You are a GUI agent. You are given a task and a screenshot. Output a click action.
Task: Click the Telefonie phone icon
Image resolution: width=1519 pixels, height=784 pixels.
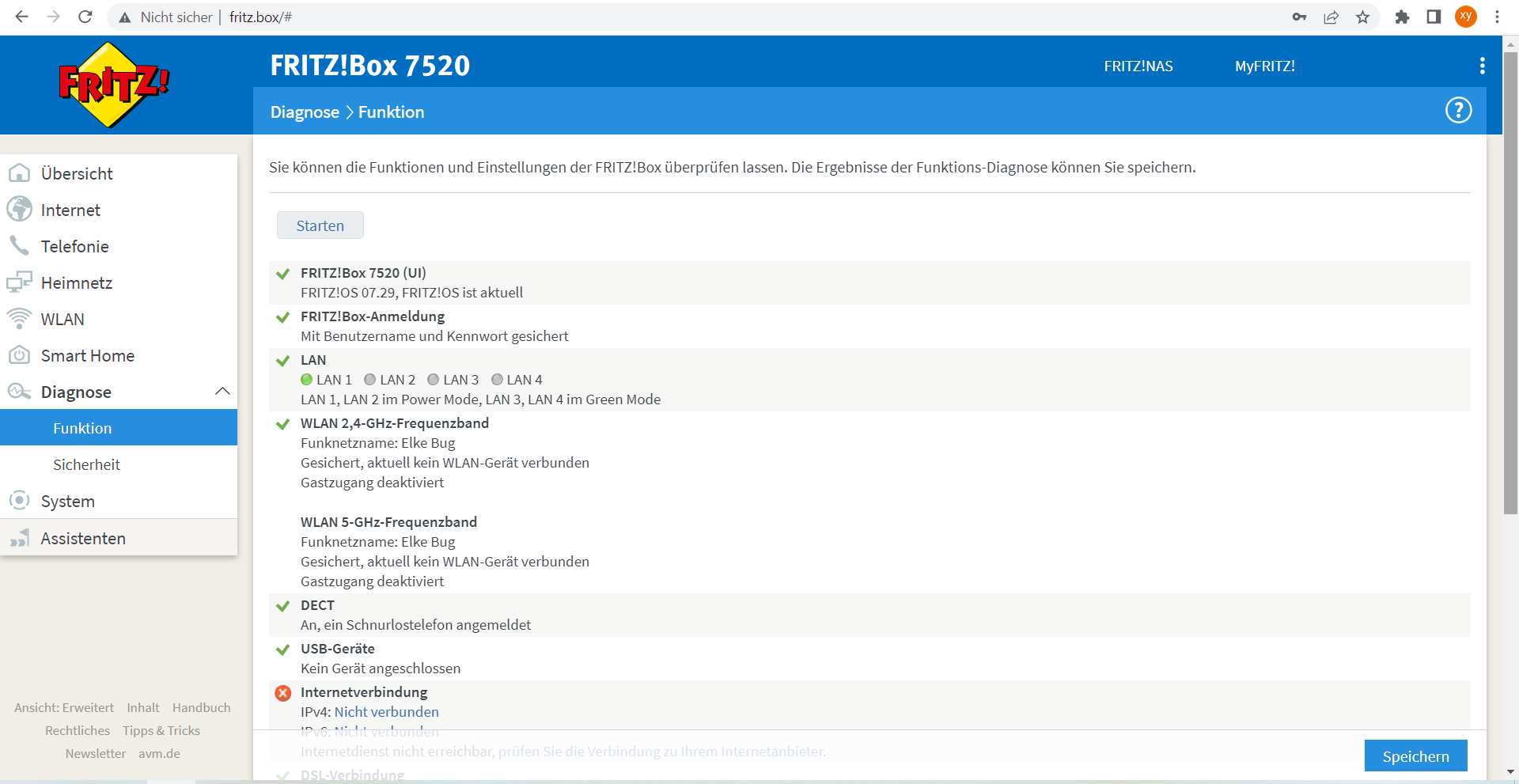tap(19, 246)
